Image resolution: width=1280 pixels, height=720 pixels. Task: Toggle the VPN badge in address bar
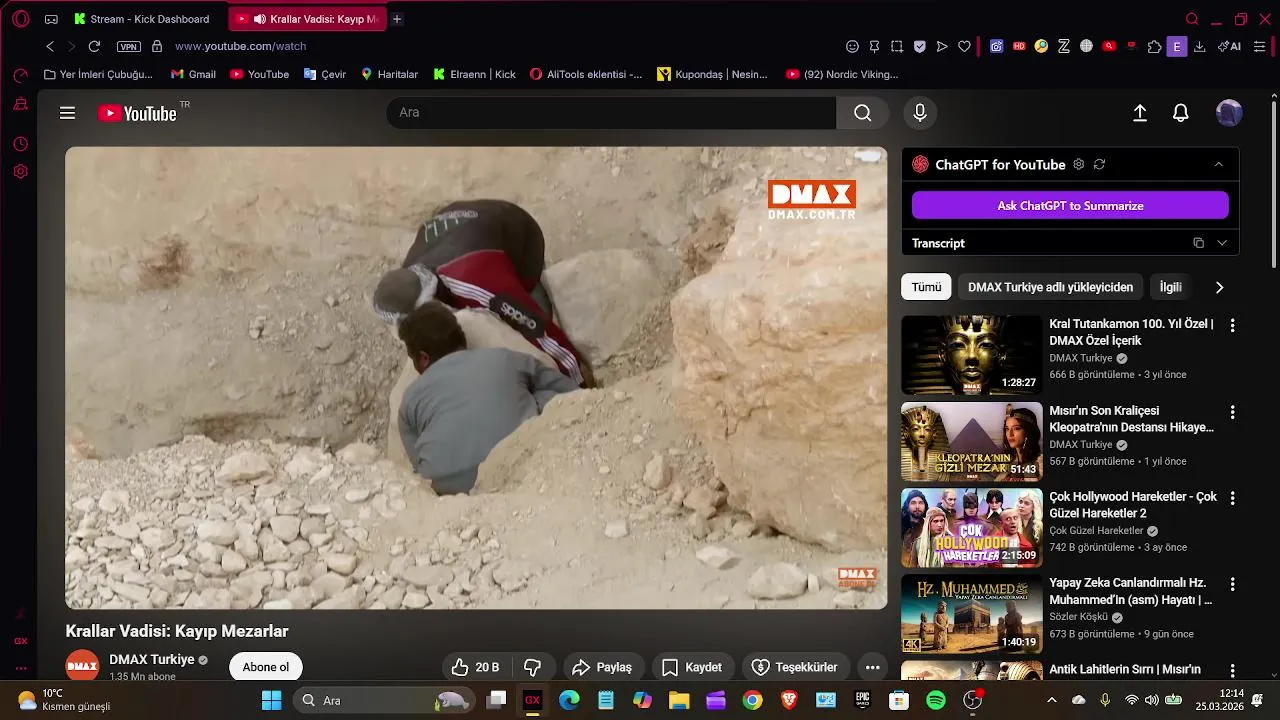(128, 46)
